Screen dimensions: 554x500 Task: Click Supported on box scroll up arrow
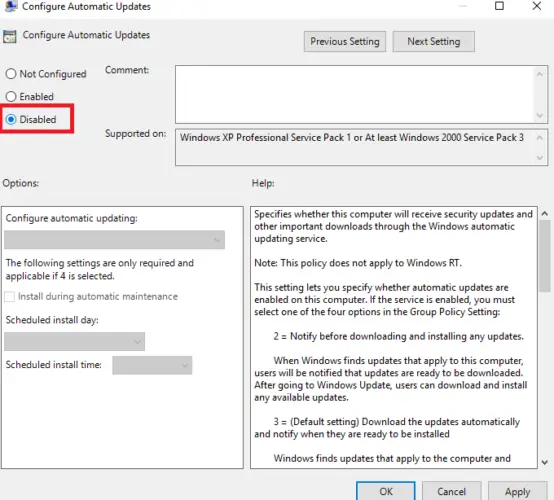pyautogui.click(x=540, y=137)
